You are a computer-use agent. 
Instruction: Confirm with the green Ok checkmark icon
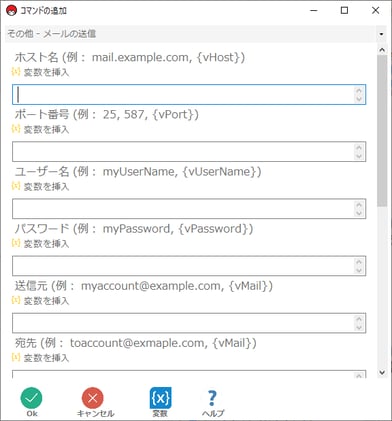coord(31,398)
